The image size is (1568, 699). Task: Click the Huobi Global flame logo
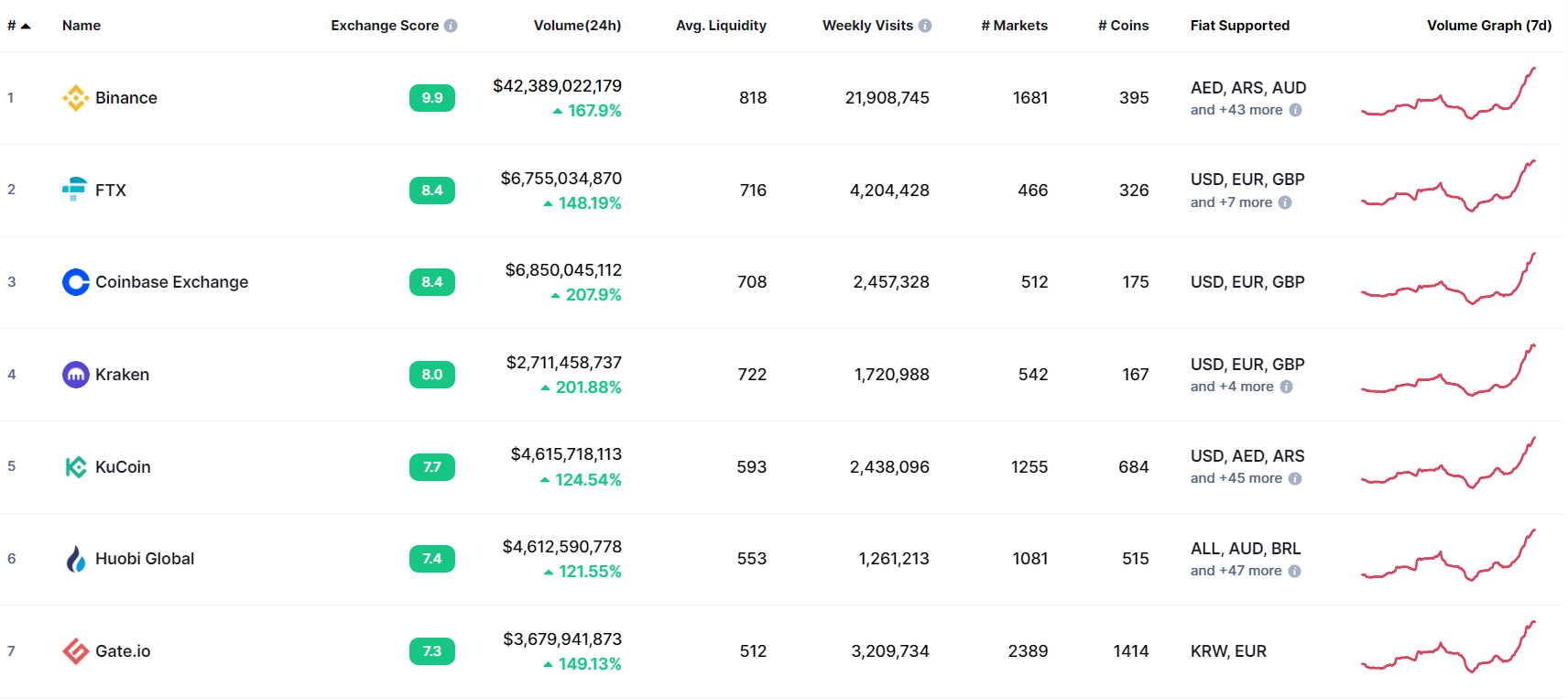[x=75, y=559]
